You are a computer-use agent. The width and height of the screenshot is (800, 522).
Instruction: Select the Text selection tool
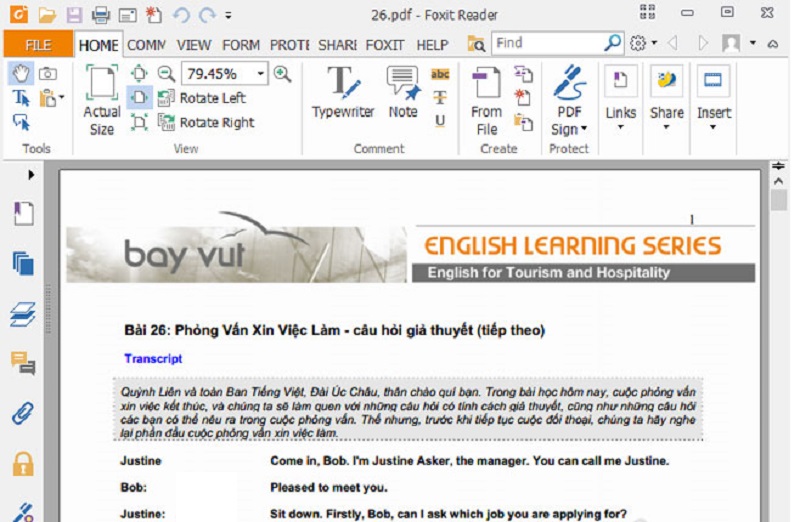(21, 97)
